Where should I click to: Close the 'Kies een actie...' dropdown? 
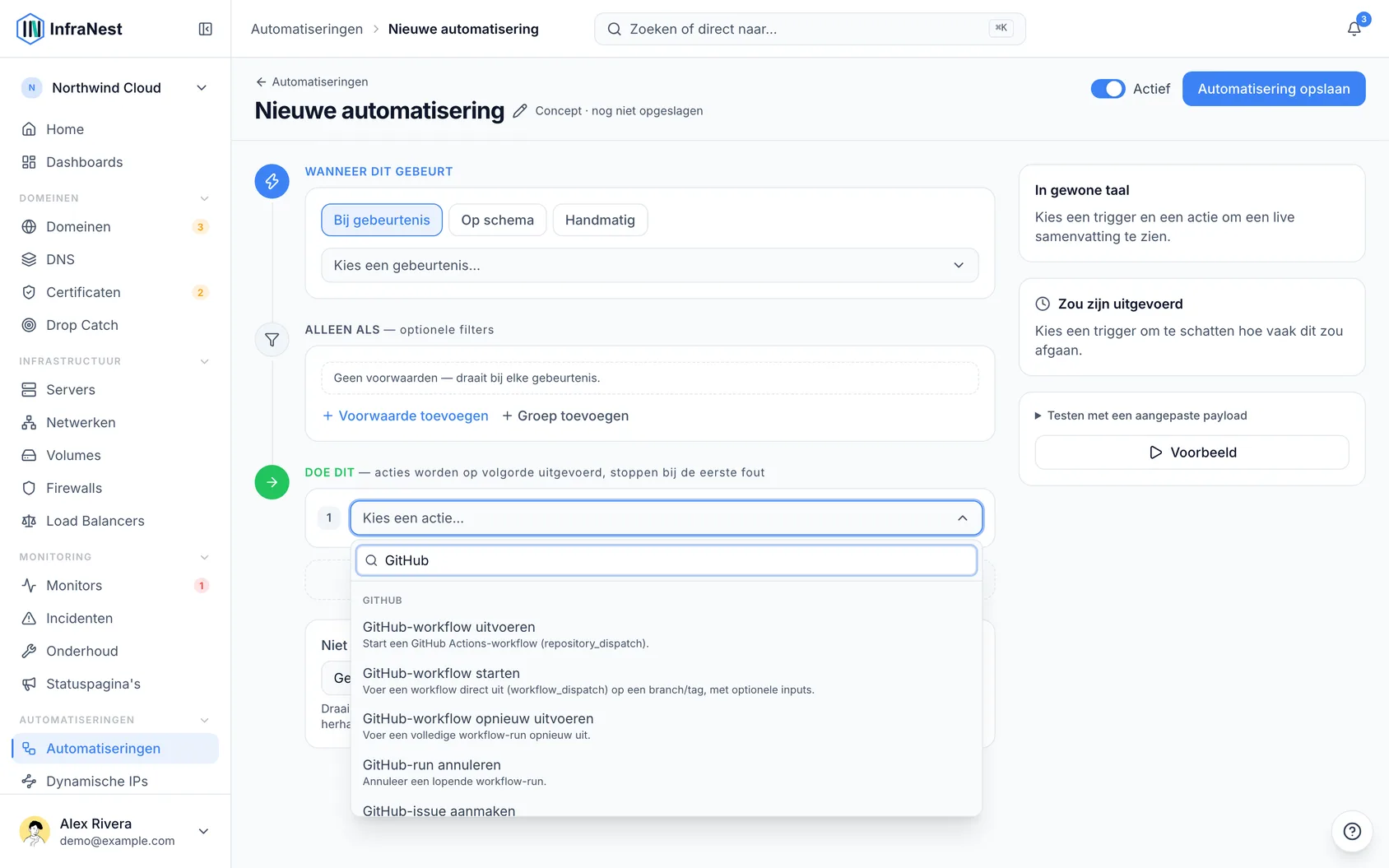[x=666, y=518]
